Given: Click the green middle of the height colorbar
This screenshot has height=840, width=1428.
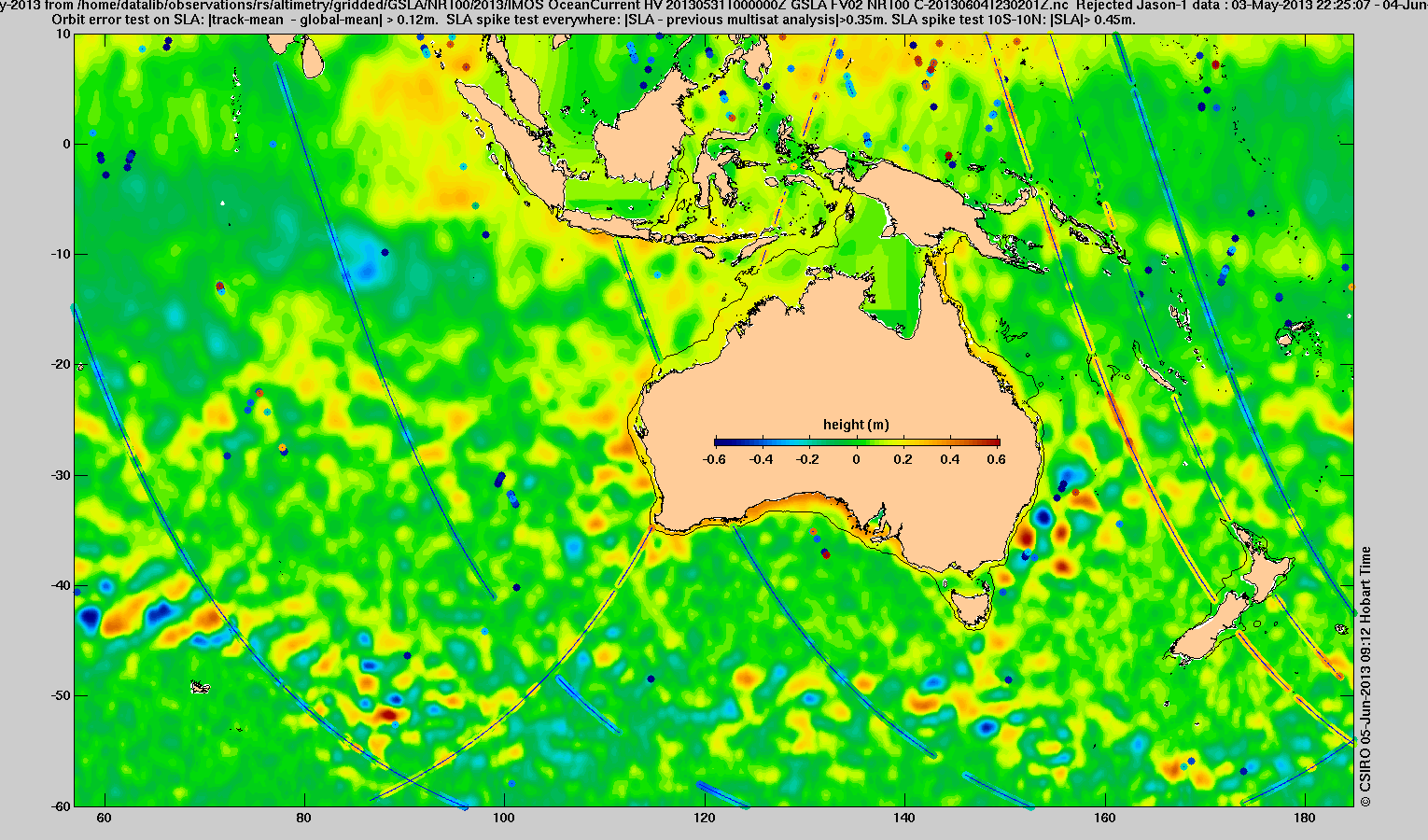Looking at the screenshot, I should pyautogui.click(x=857, y=442).
